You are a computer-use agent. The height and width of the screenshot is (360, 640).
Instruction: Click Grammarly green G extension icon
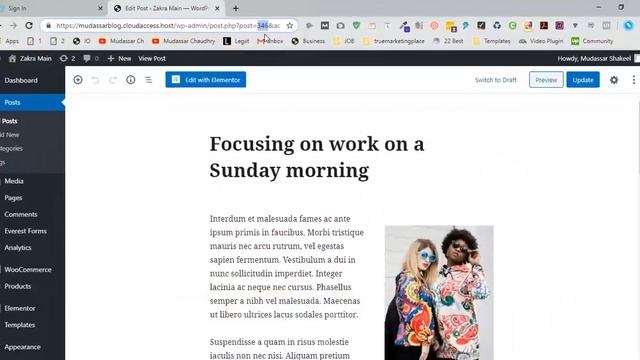pyautogui.click(x=512, y=25)
